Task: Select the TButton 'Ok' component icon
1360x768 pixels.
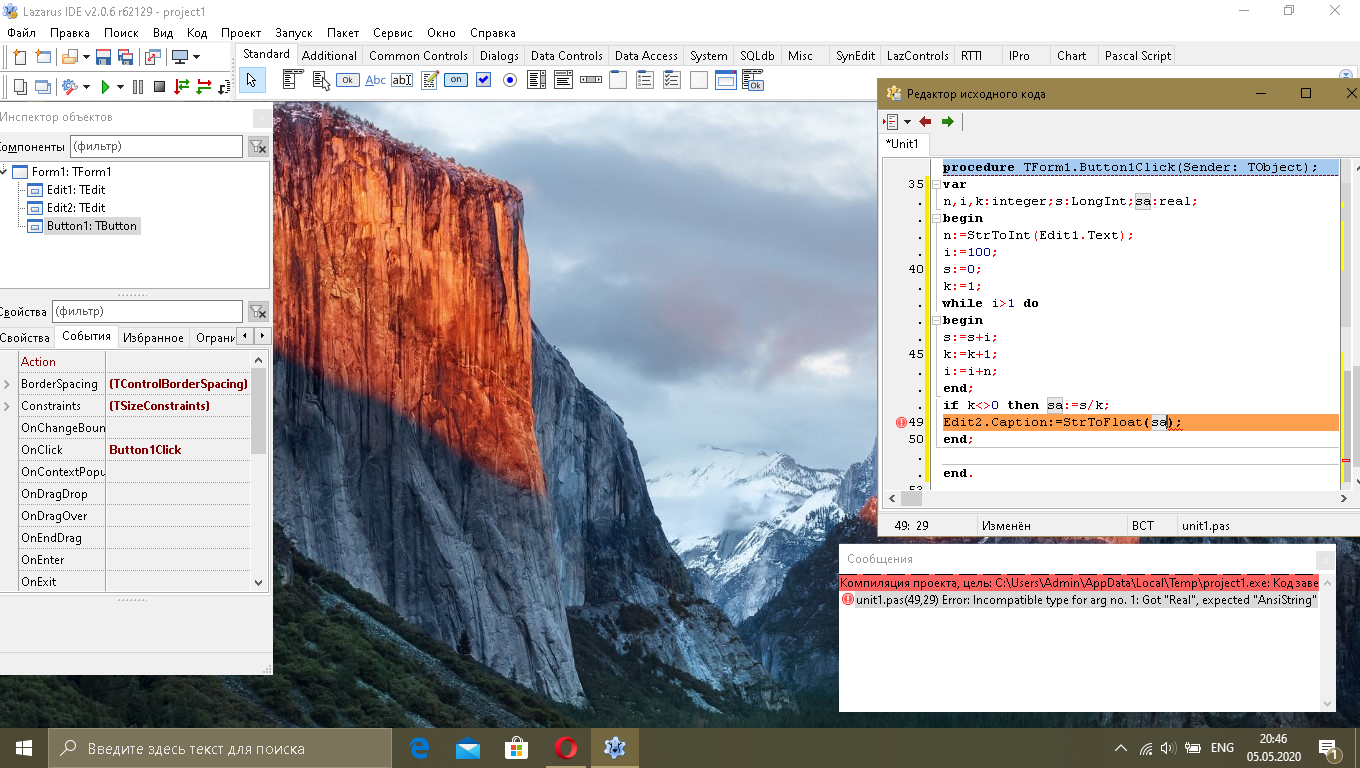Action: [347, 80]
